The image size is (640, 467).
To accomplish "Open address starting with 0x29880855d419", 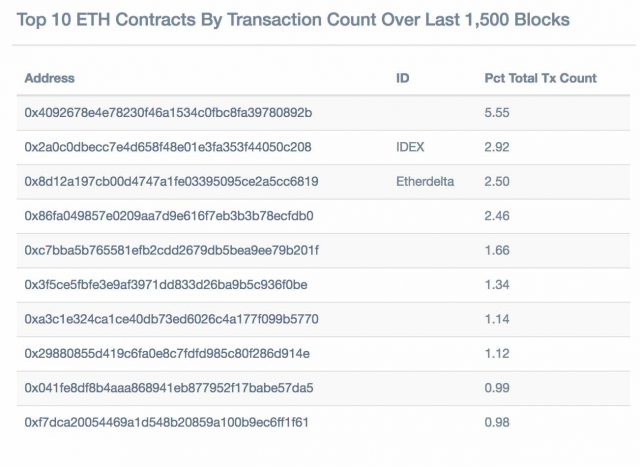I will 167,353.
